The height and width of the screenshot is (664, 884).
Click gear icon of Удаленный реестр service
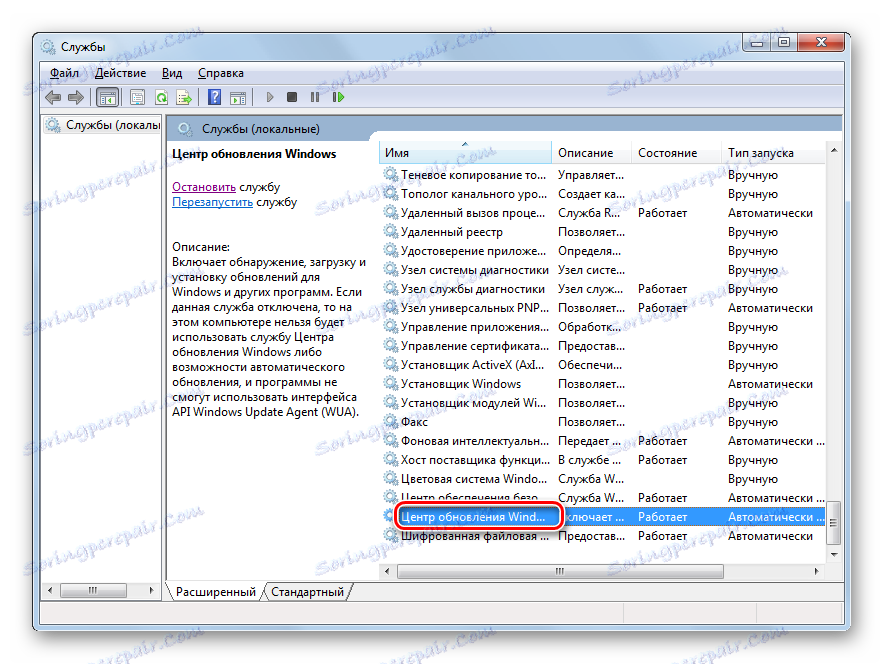pos(391,231)
